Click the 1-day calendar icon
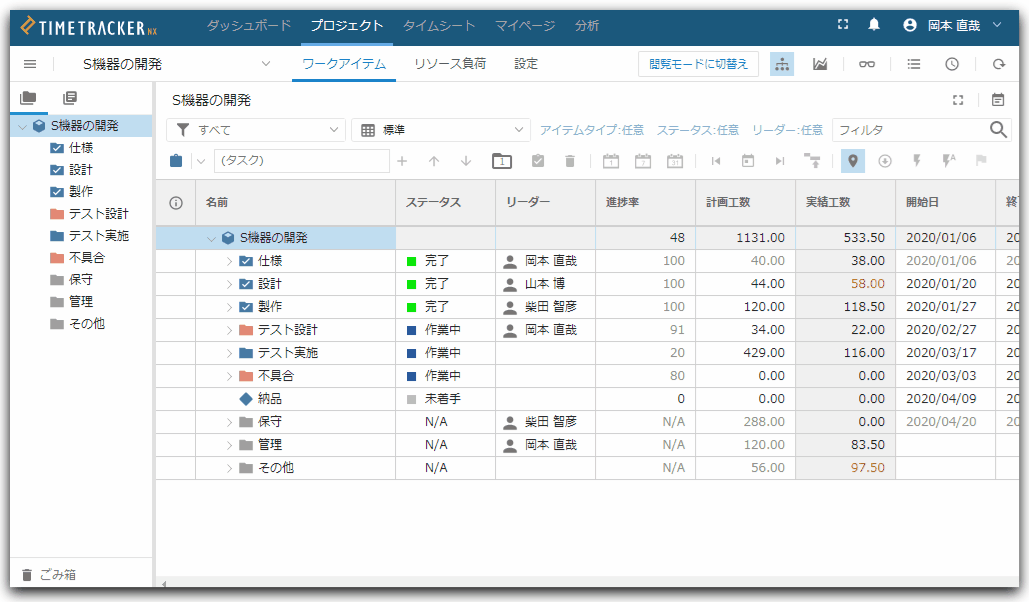Viewport: 1029px width, 602px height. (611, 161)
